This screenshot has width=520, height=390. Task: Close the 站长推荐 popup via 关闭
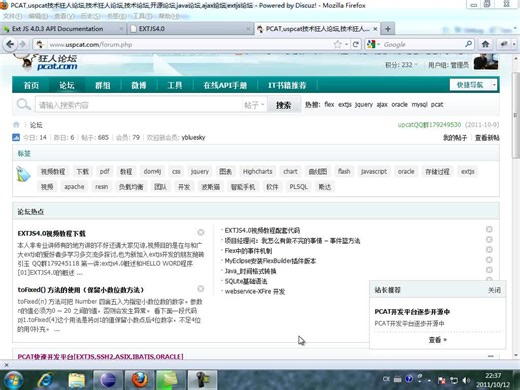pyautogui.click(x=494, y=290)
